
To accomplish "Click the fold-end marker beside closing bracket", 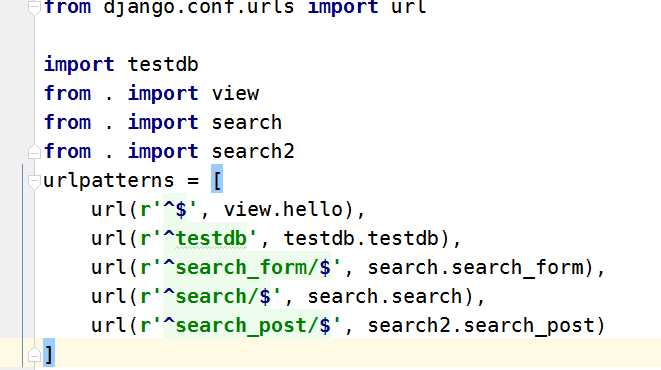I will (34, 355).
